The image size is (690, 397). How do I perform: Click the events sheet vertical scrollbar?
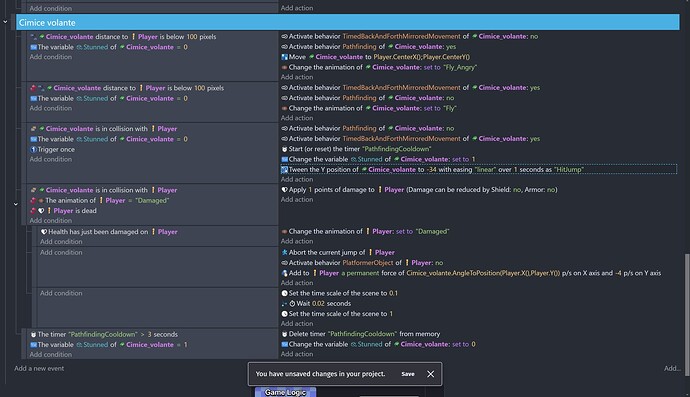click(x=687, y=315)
